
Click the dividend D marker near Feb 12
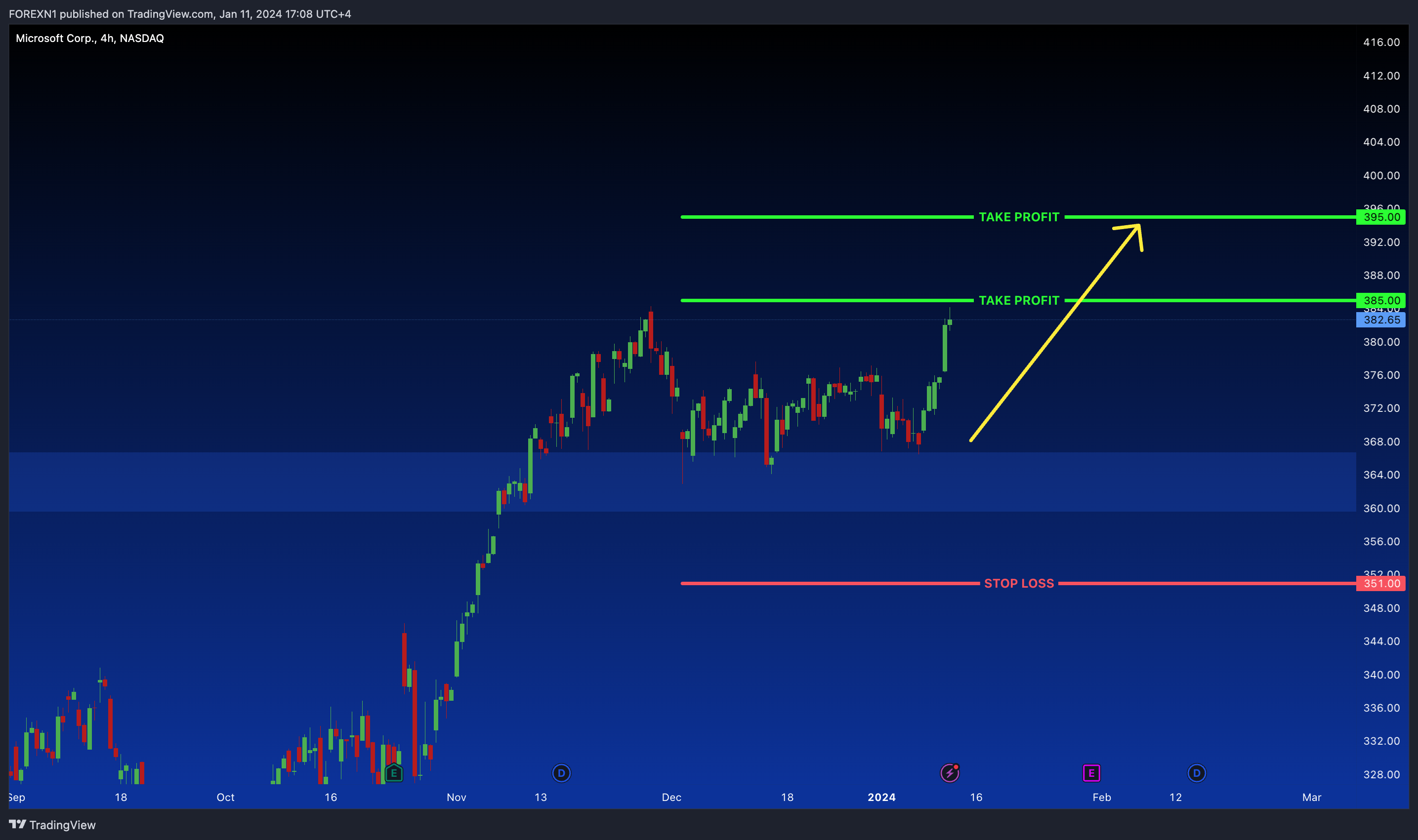coord(1197,773)
